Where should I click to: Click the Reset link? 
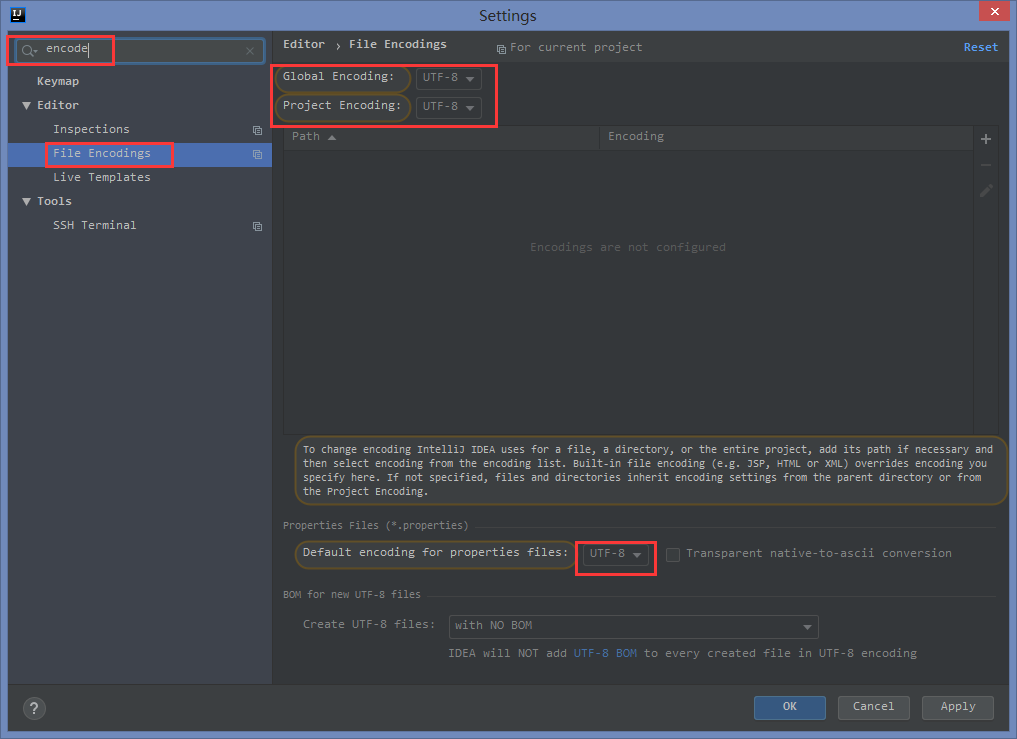(x=981, y=47)
